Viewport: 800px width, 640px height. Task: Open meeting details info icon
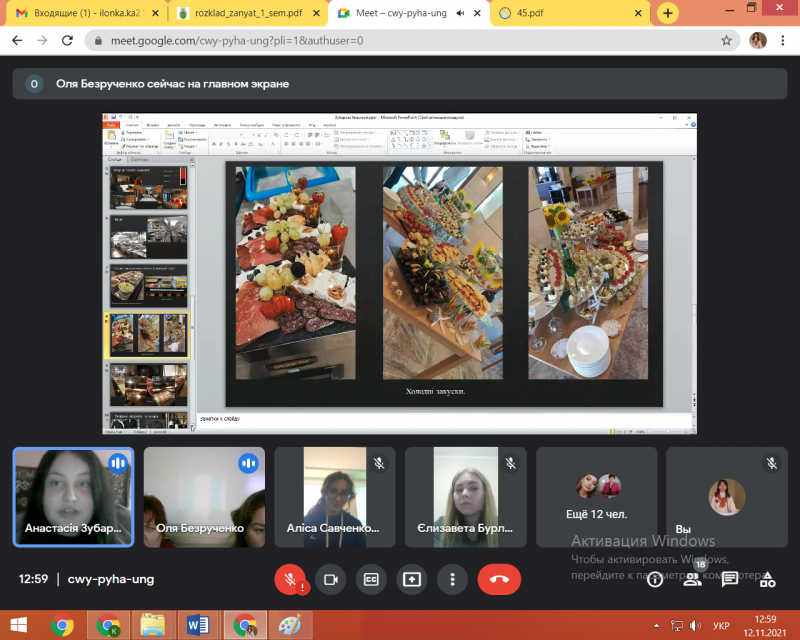pyautogui.click(x=655, y=580)
